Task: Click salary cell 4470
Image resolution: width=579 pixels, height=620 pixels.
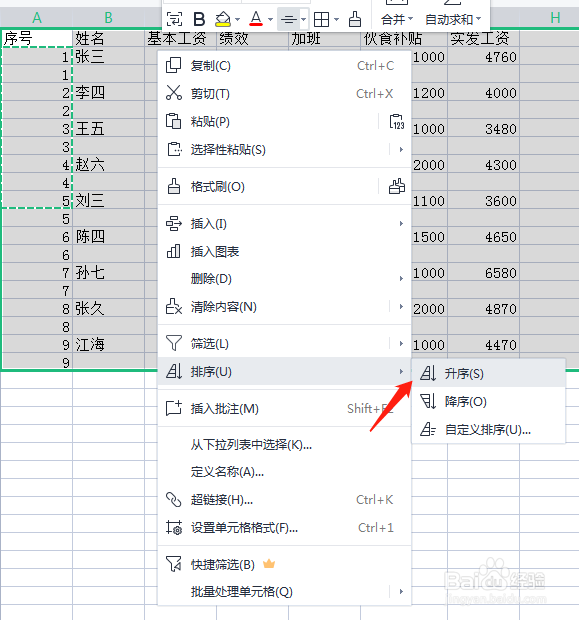Action: pyautogui.click(x=483, y=344)
